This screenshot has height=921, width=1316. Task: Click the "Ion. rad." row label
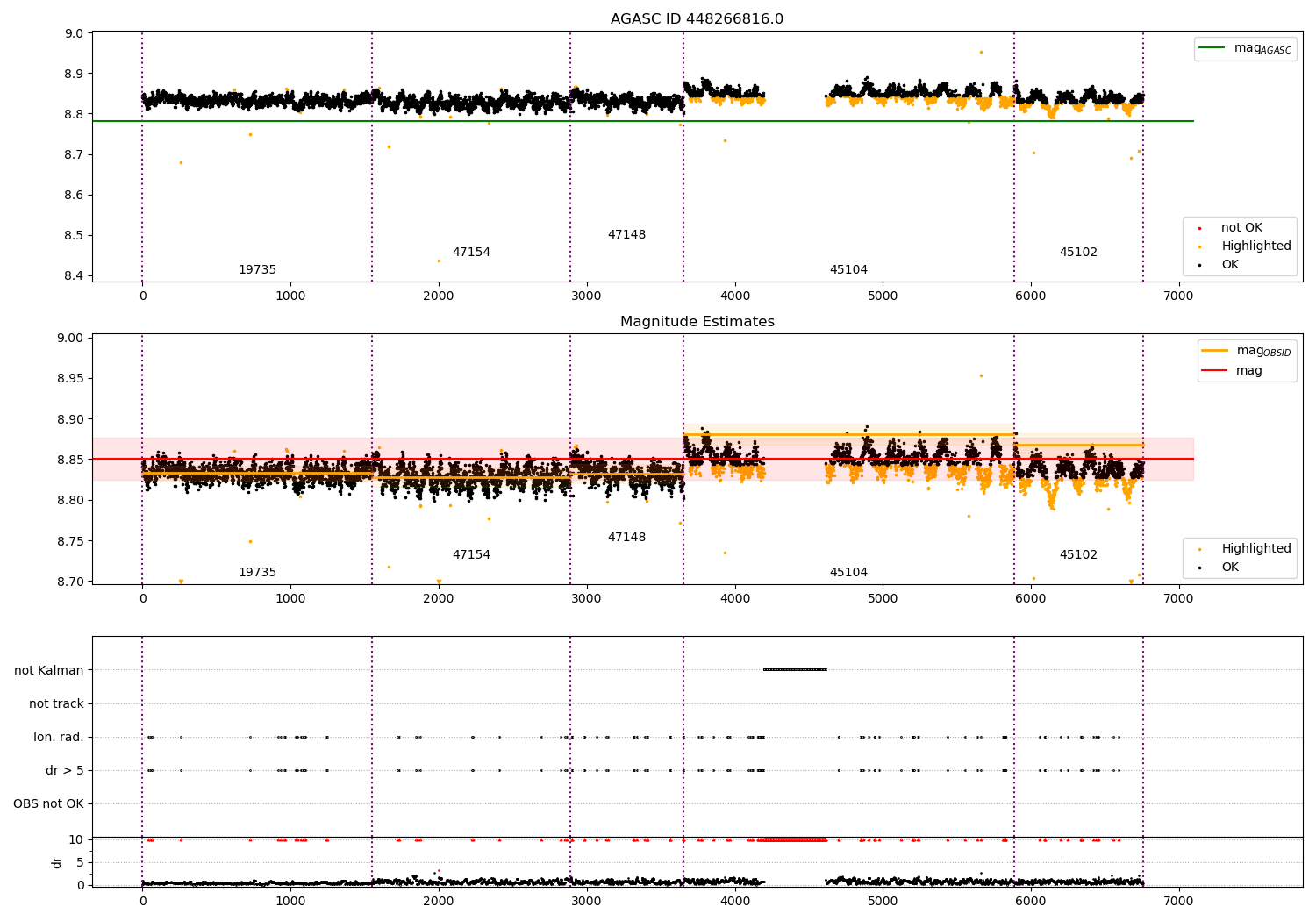pos(59,737)
